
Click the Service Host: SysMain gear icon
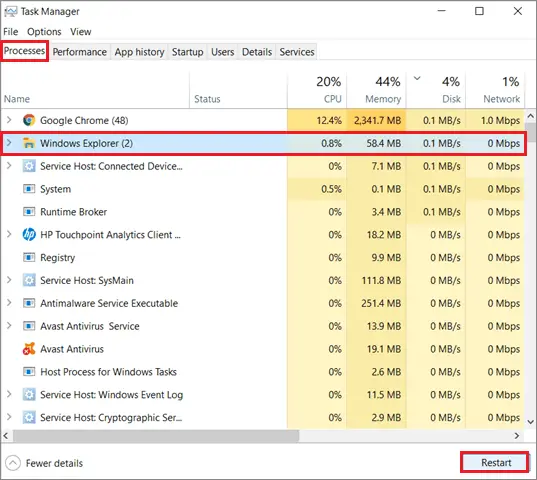click(29, 280)
